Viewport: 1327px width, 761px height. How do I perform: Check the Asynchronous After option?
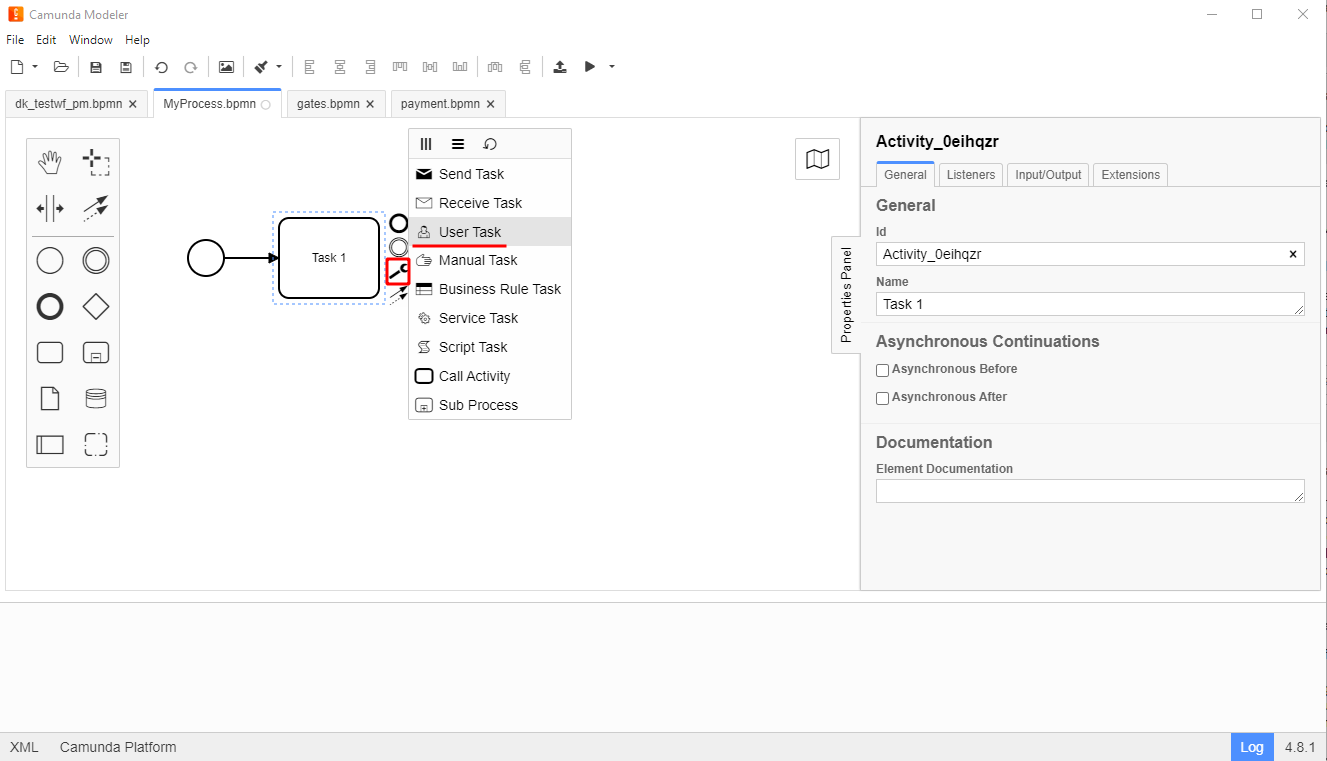882,398
